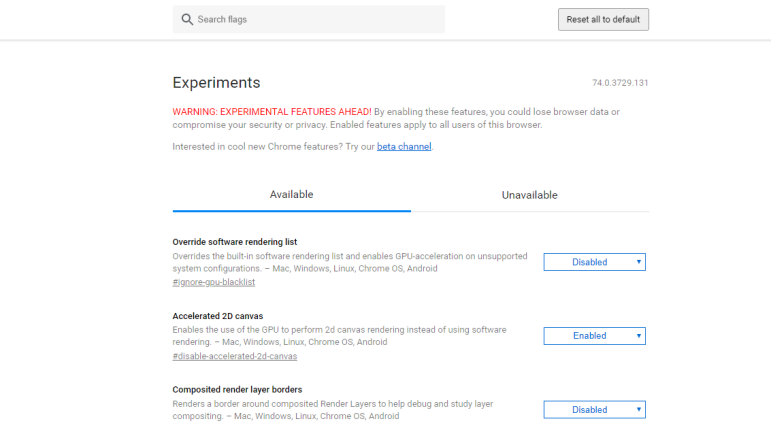Open the beta channel link
This screenshot has height=432, width=771.
(404, 146)
